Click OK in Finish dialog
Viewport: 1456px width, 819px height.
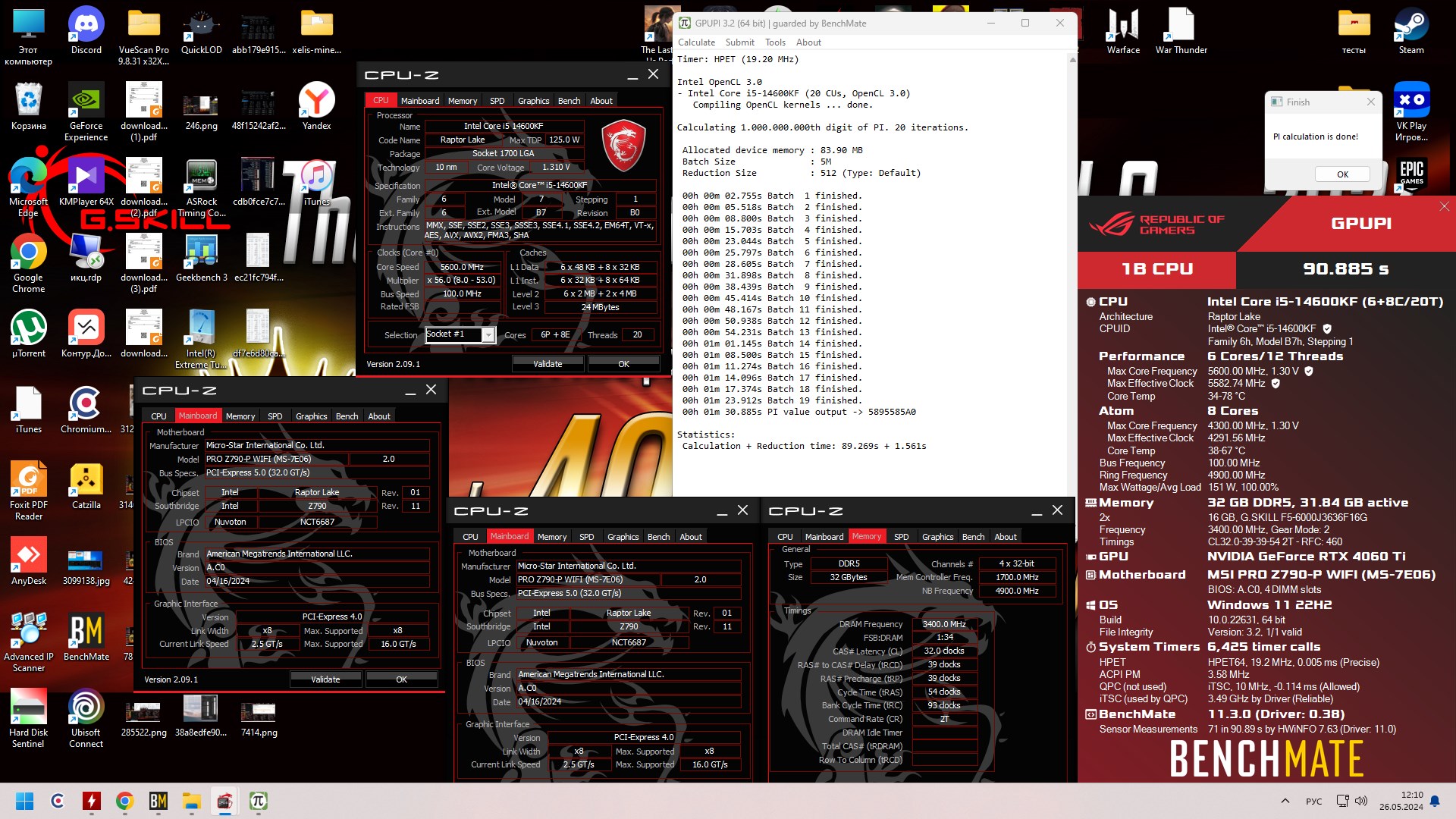1342,174
